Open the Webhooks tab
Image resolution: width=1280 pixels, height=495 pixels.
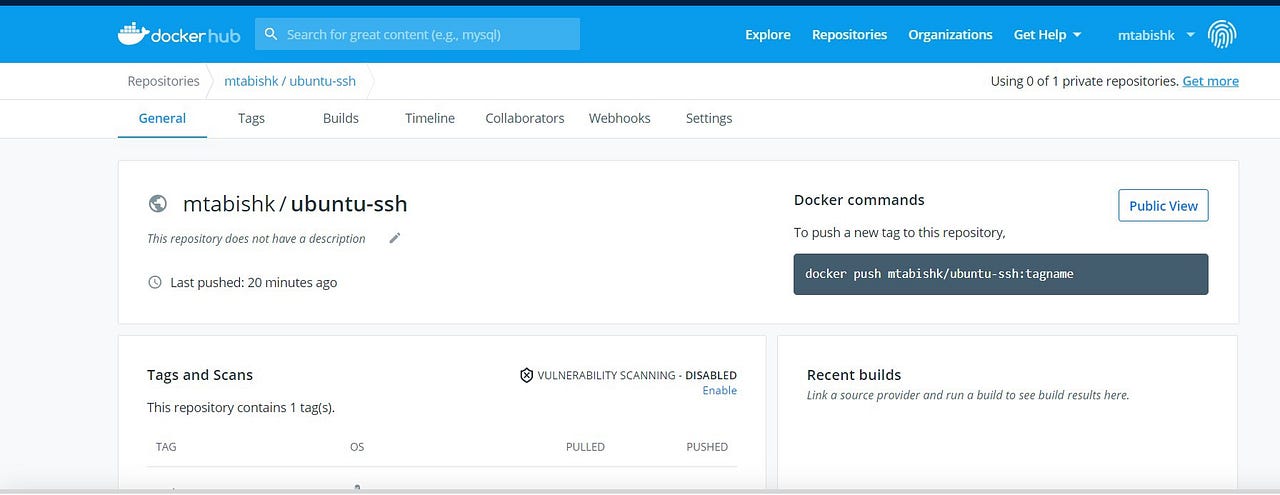(x=619, y=118)
